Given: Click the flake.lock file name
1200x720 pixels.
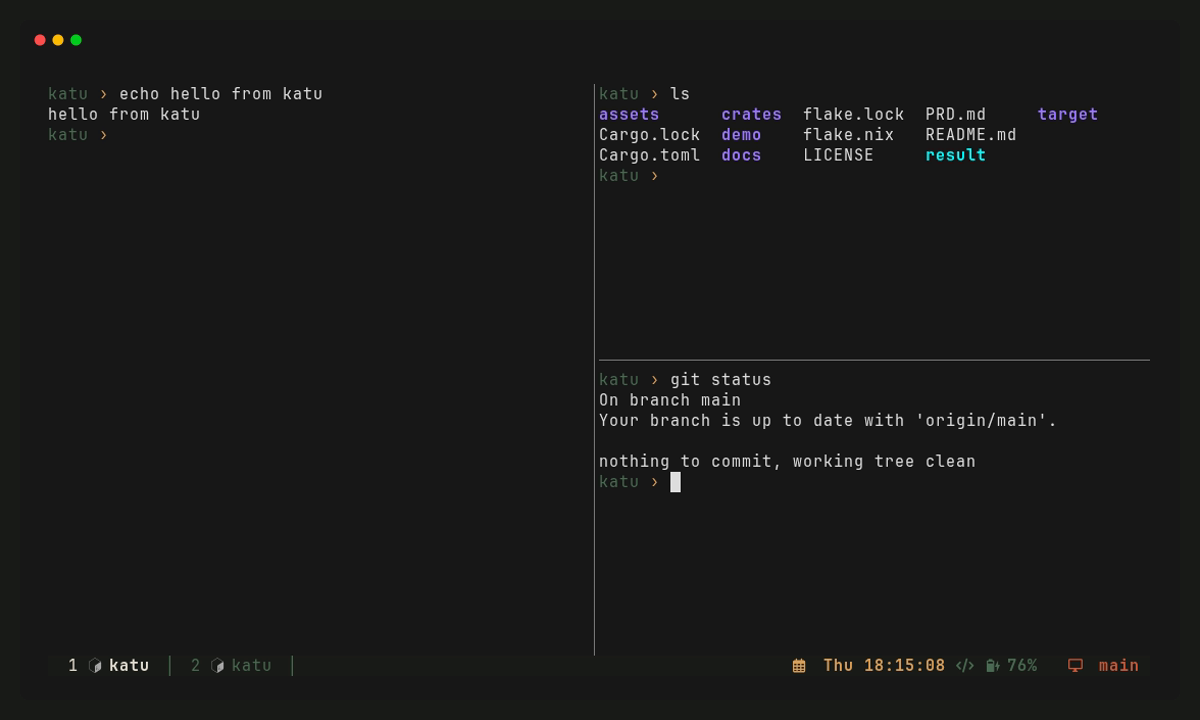Looking at the screenshot, I should (x=853, y=115).
